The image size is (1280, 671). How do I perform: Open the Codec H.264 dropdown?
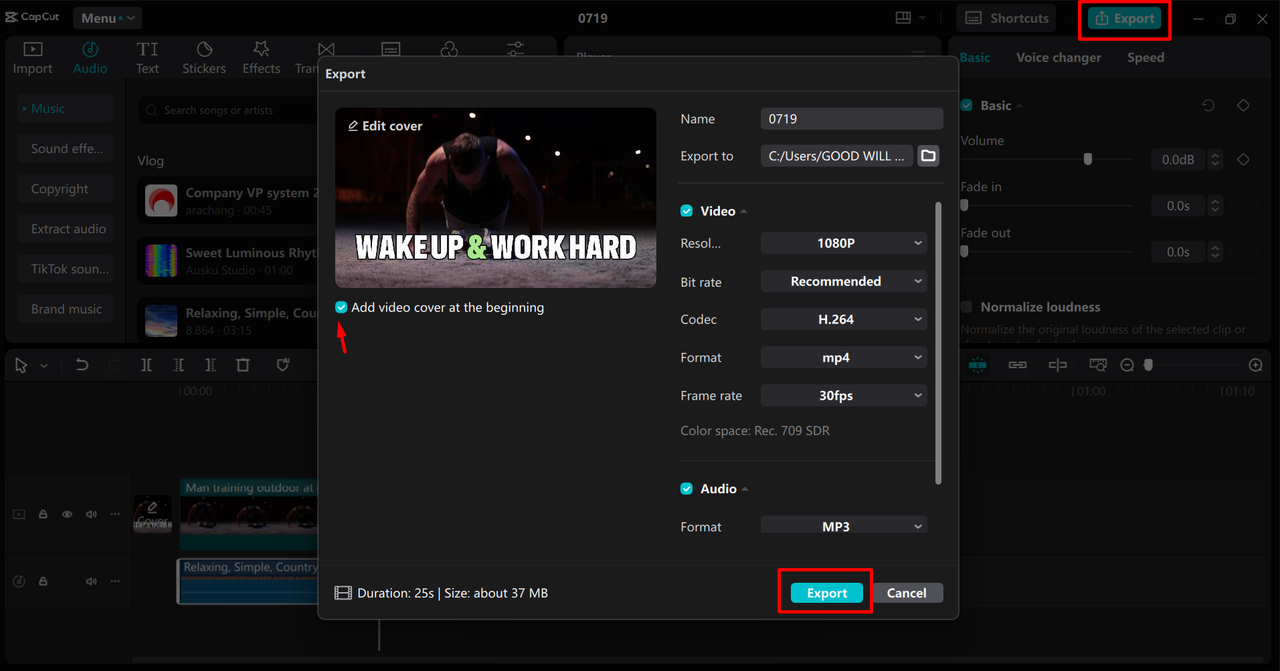pyautogui.click(x=844, y=319)
